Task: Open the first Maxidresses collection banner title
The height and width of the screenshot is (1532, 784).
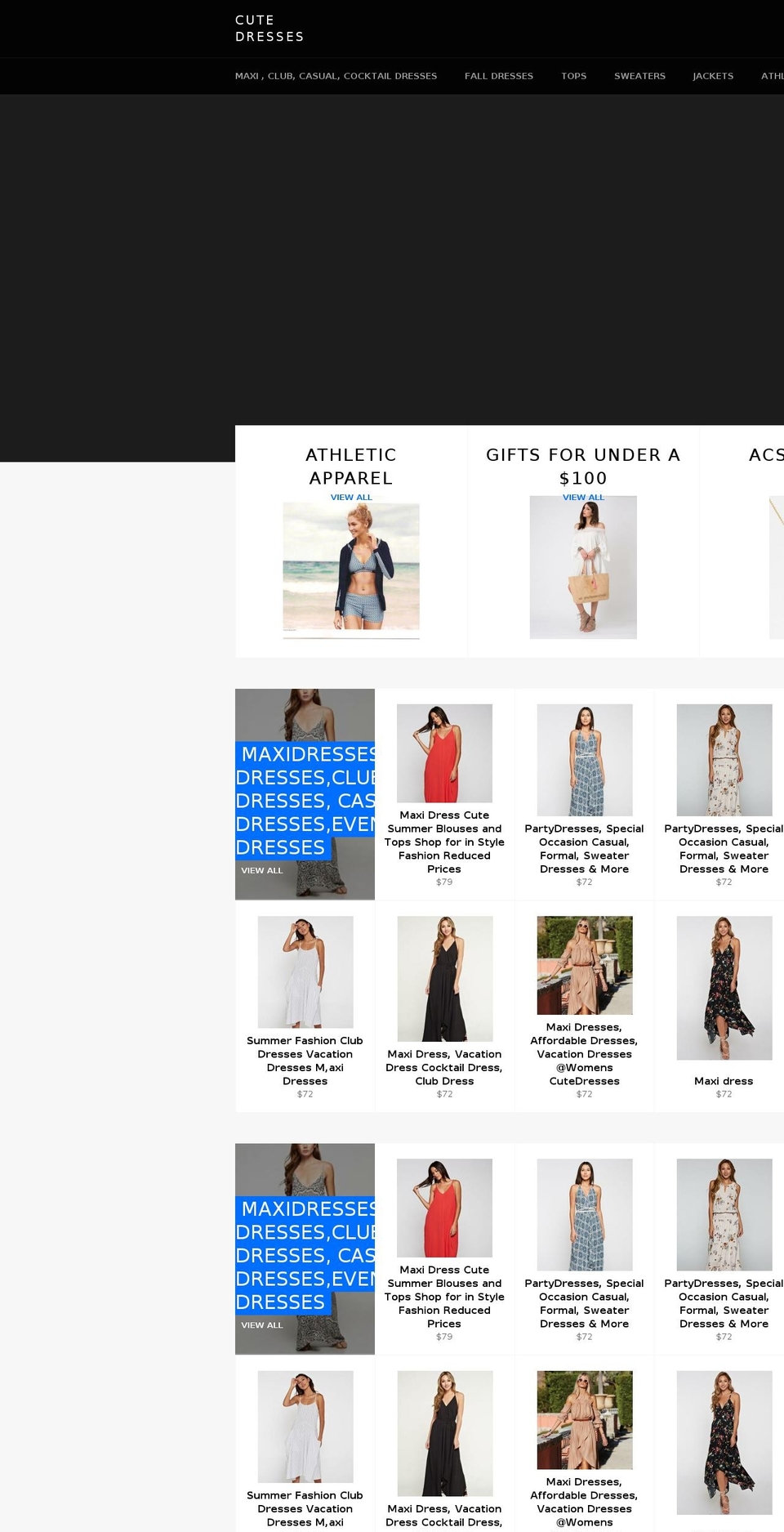Action: coord(305,801)
